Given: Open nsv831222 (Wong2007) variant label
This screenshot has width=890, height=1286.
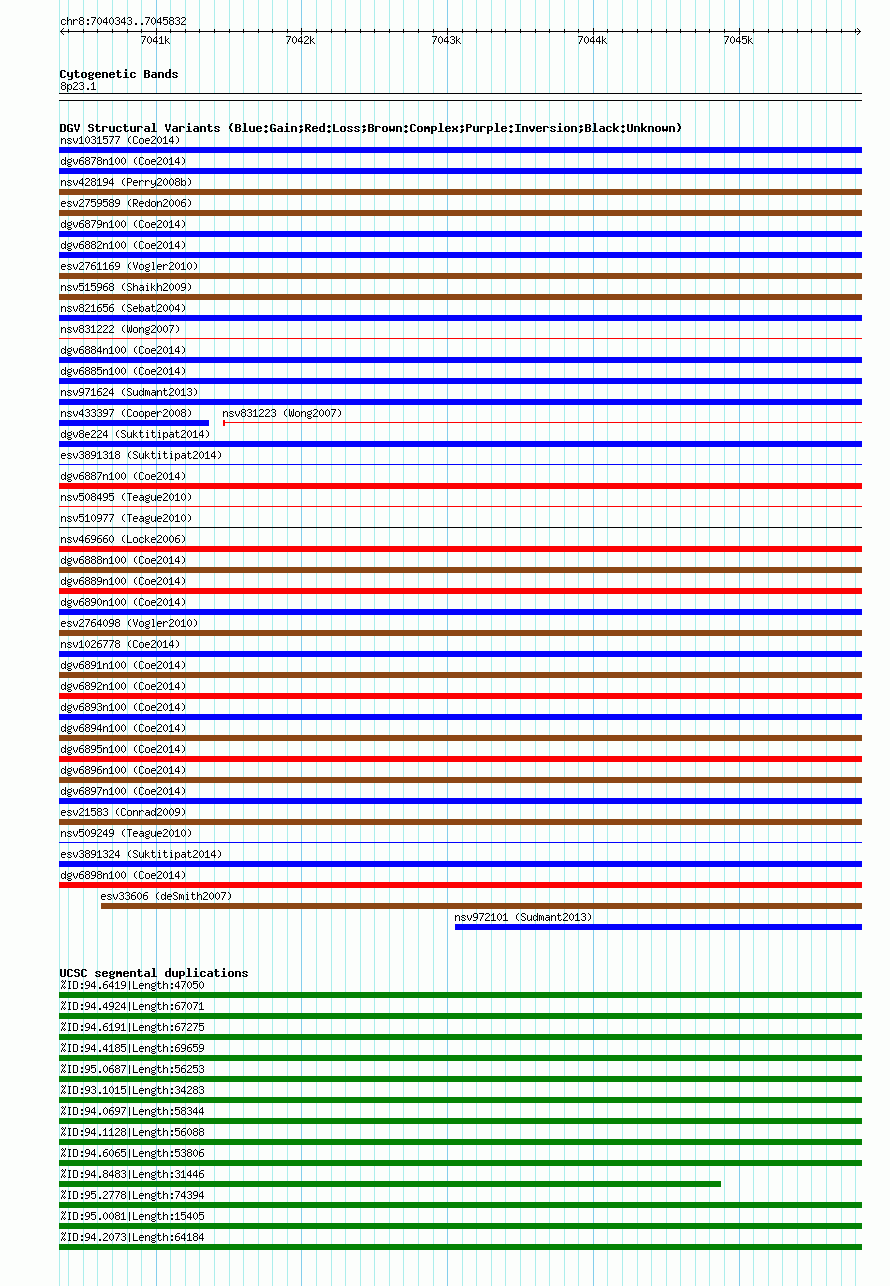Looking at the screenshot, I should 120,329.
